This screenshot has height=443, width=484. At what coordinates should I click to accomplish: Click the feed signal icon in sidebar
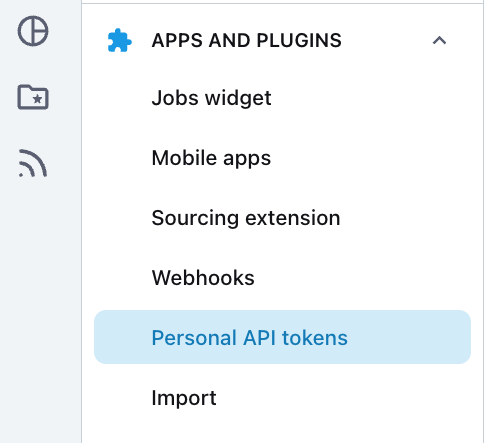tap(33, 163)
